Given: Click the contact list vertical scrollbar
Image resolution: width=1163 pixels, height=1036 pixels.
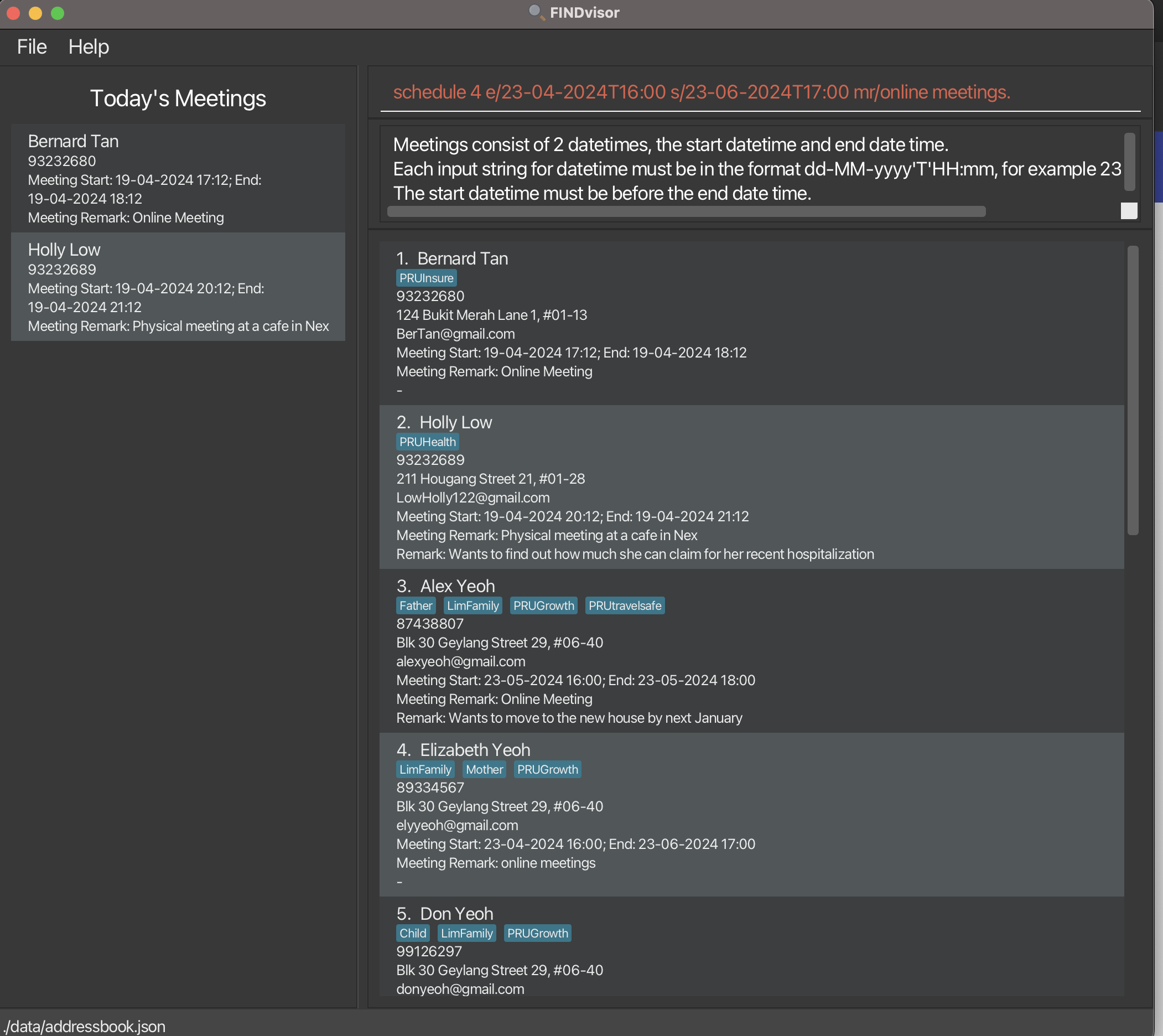Looking at the screenshot, I should (1132, 391).
